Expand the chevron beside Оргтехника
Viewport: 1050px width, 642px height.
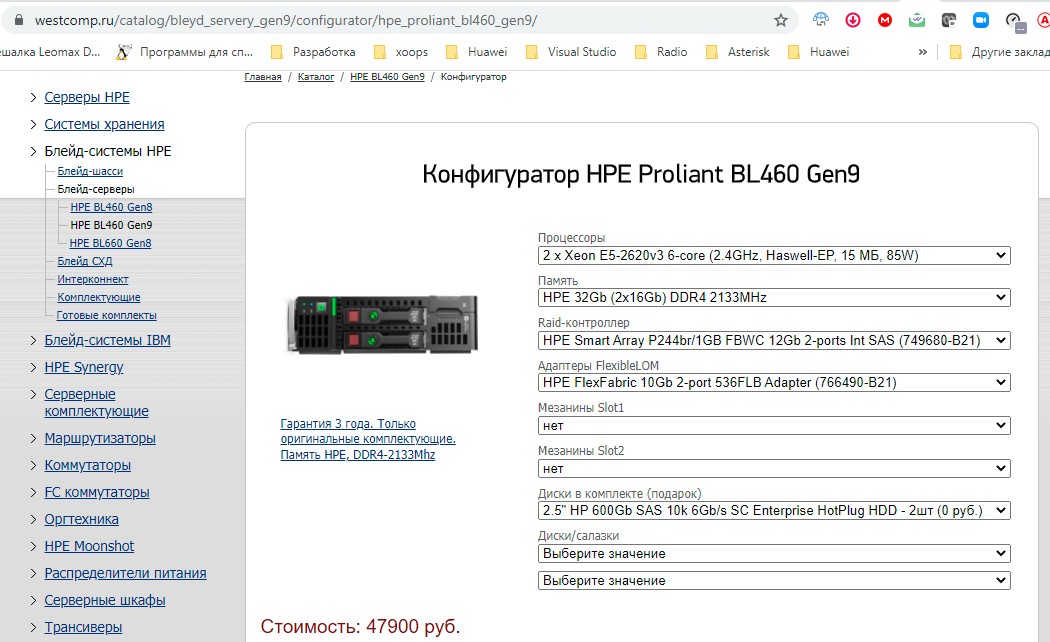tap(33, 519)
